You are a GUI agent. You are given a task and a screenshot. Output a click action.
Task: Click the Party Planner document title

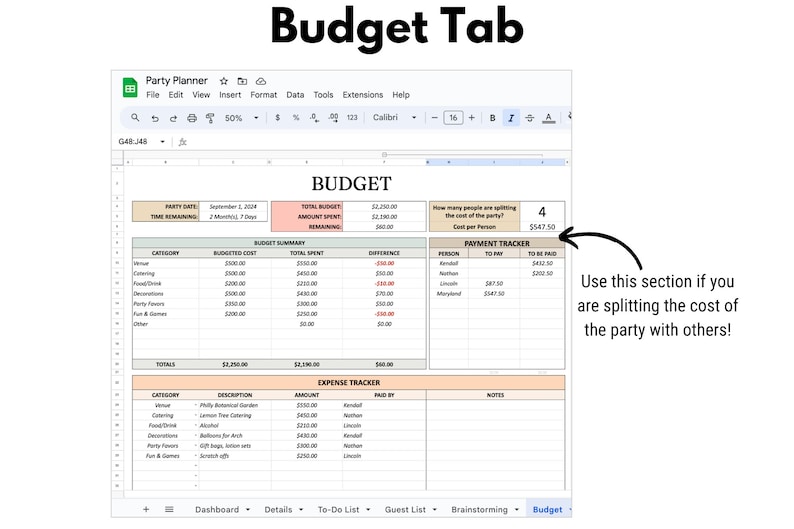177,80
